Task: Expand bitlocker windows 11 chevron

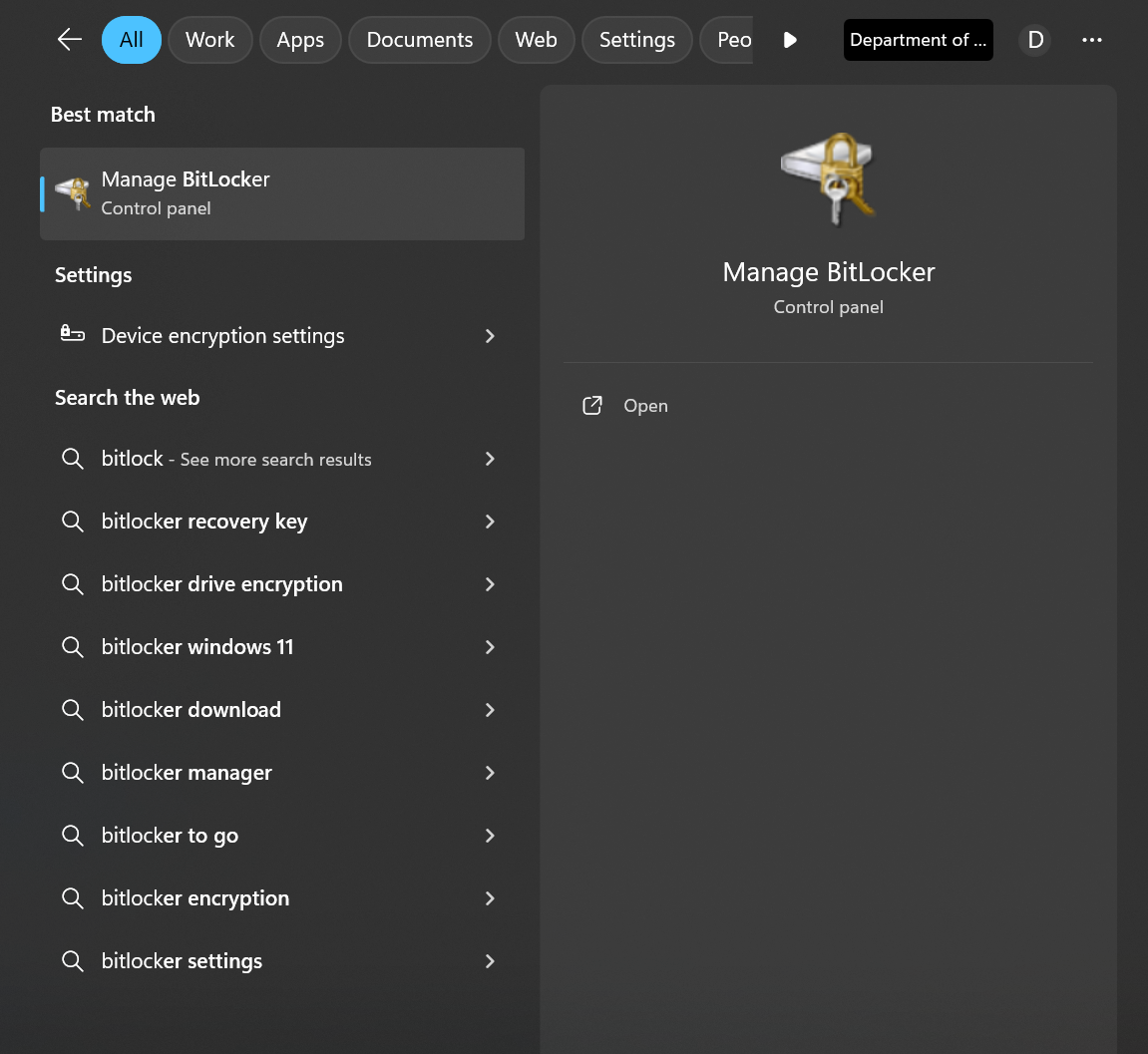Action: [x=490, y=648]
